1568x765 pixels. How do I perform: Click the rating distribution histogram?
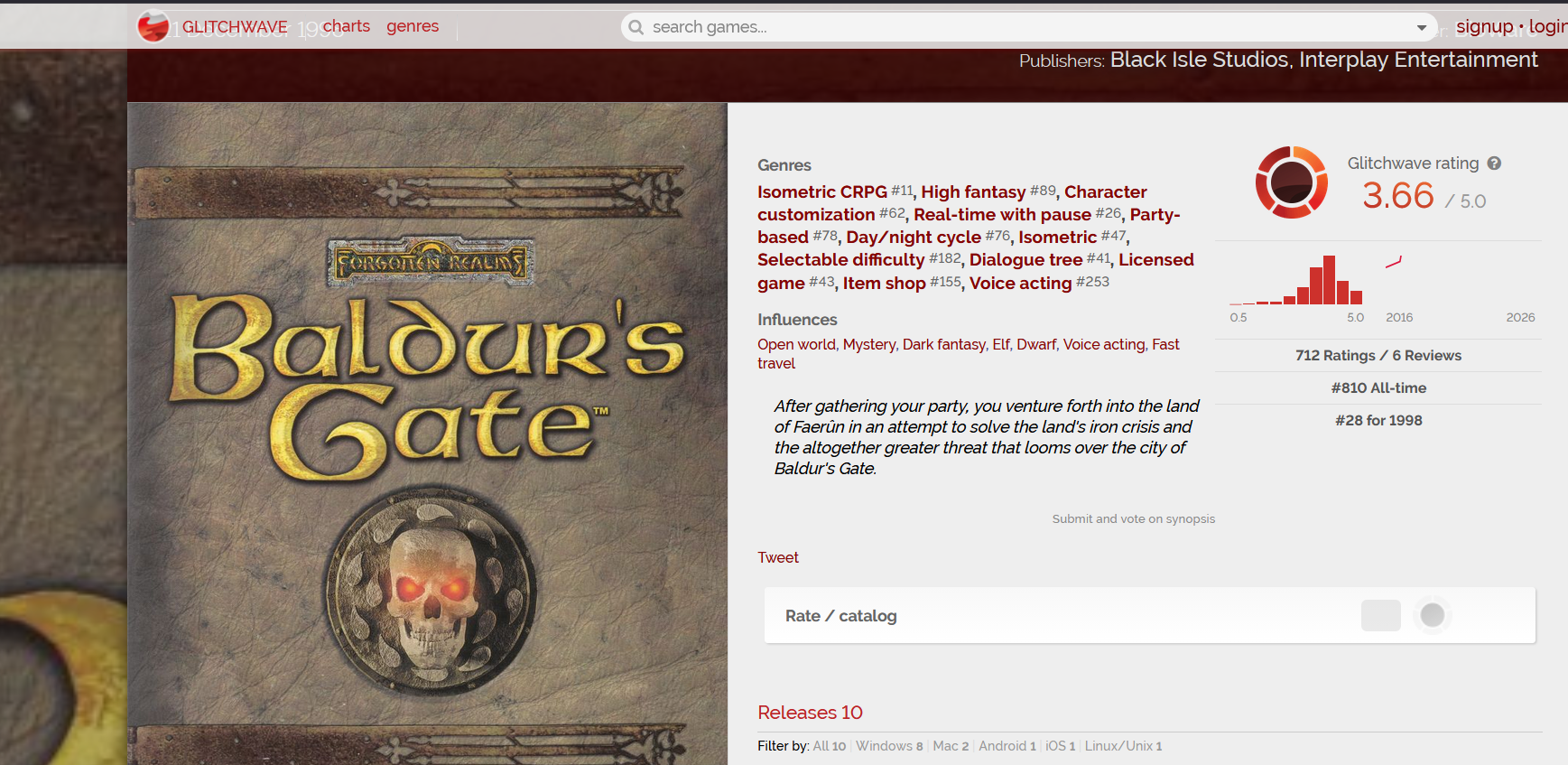coord(1296,281)
